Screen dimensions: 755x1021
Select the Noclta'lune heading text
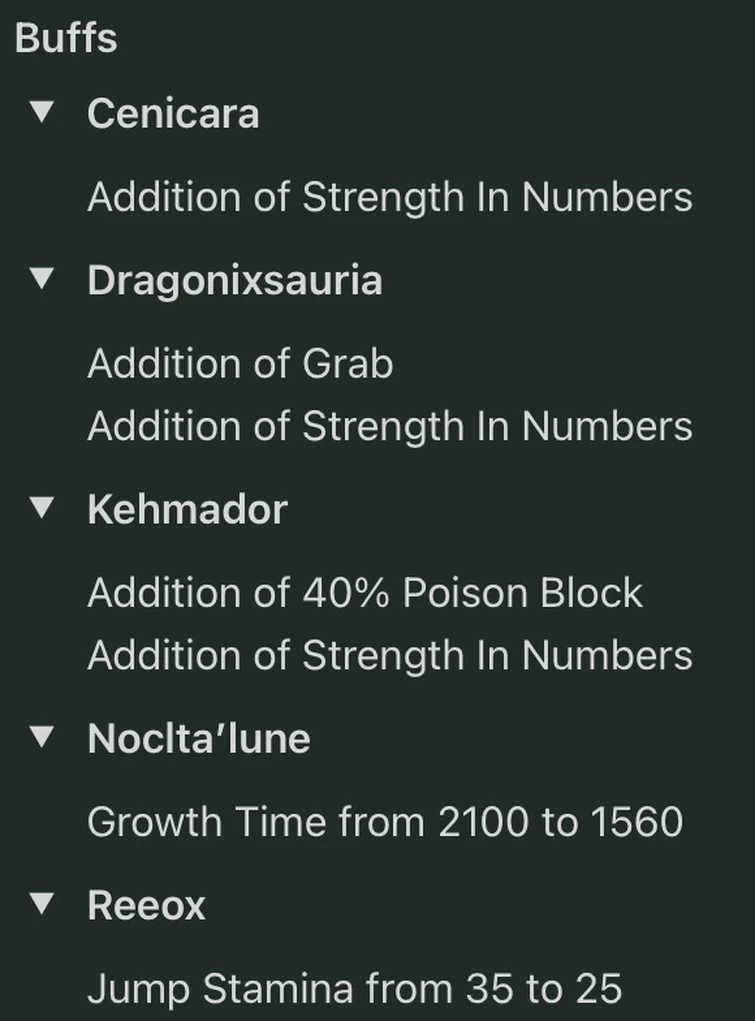(199, 738)
